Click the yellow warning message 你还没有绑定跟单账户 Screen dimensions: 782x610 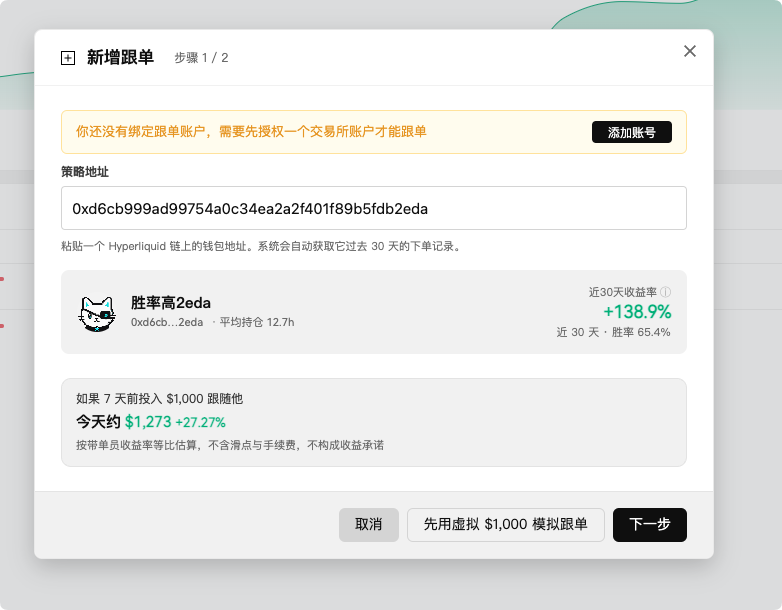pyautogui.click(x=251, y=132)
